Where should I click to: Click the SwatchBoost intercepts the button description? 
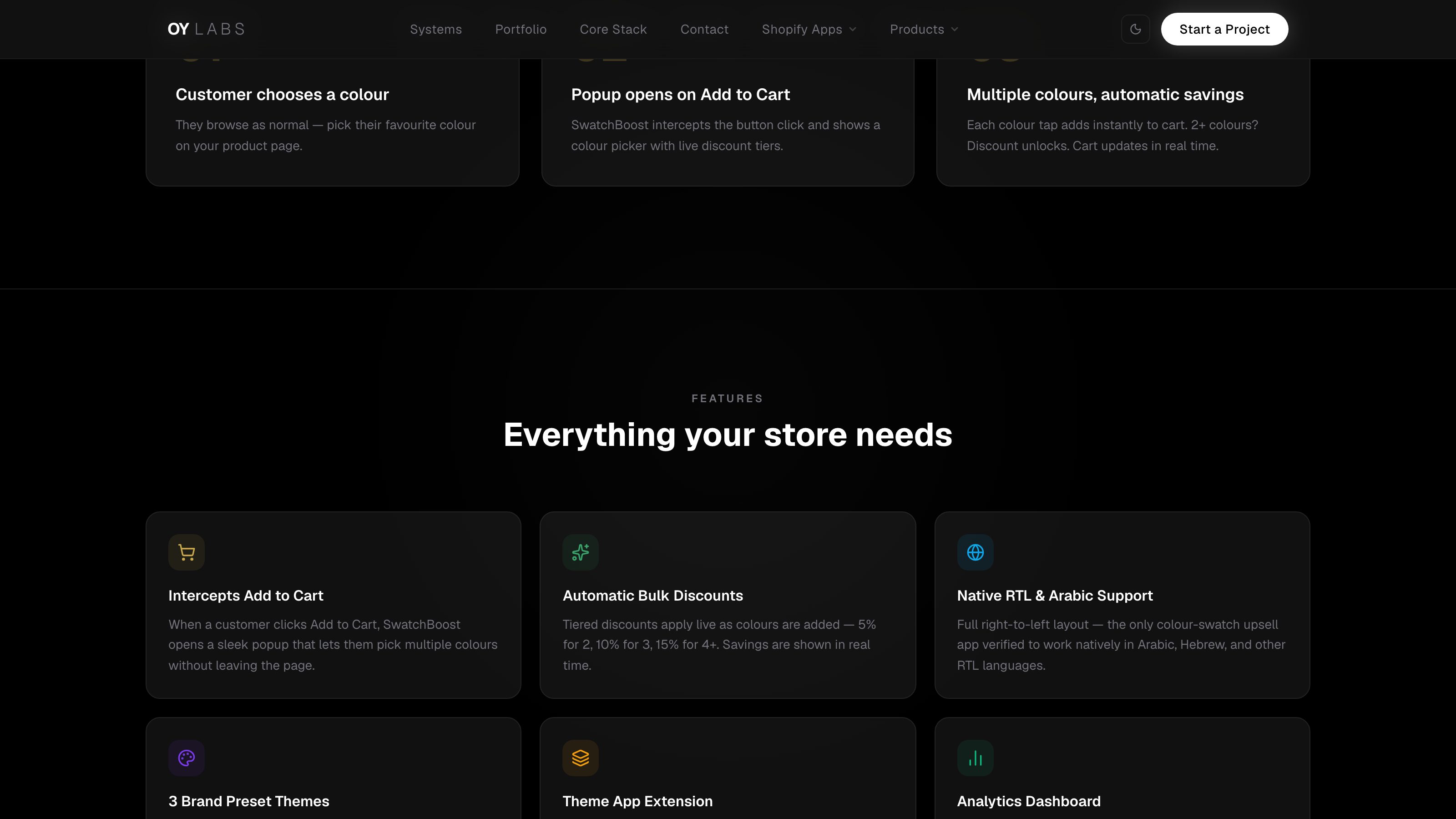point(726,135)
